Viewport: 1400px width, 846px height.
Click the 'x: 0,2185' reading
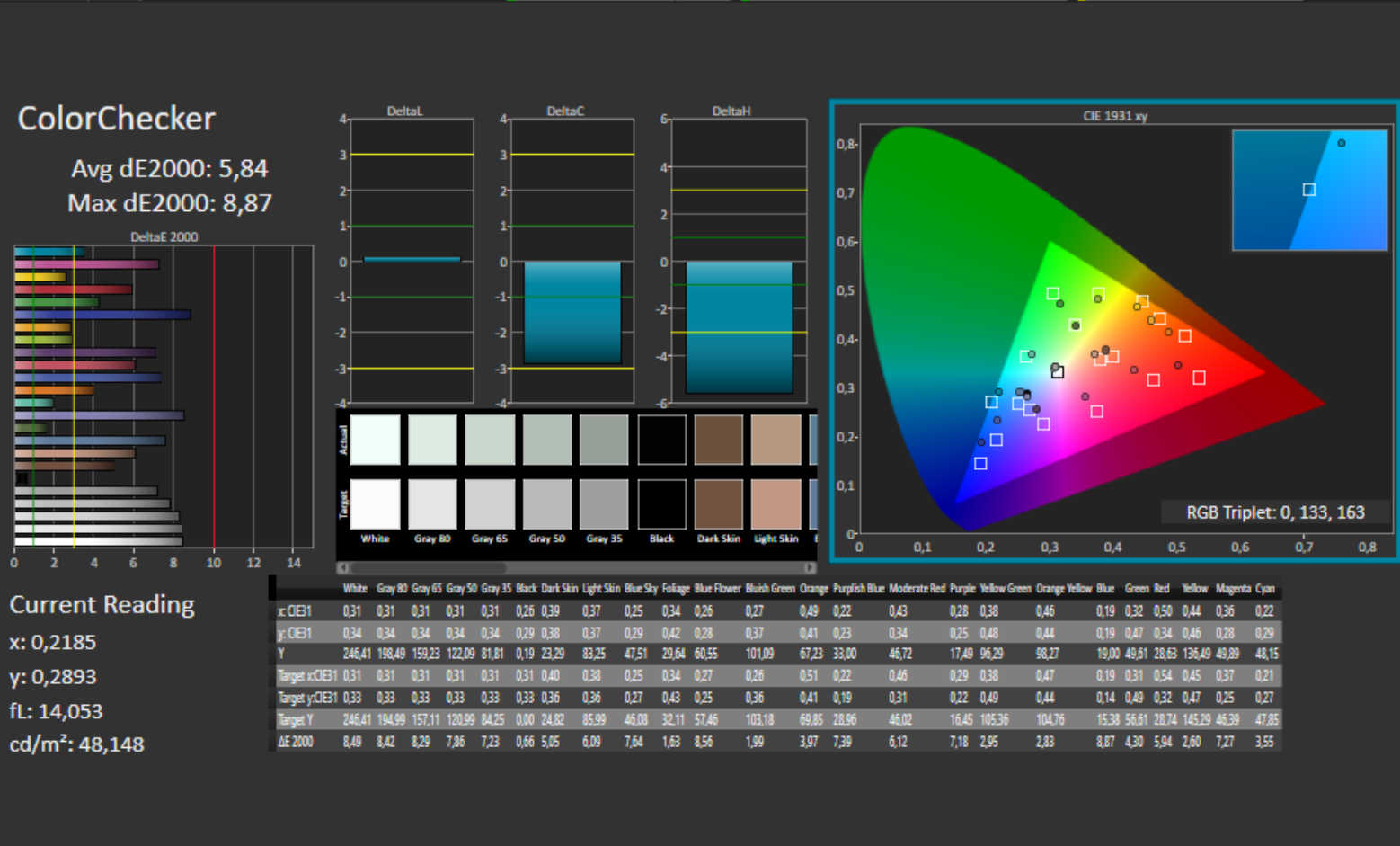[52, 642]
